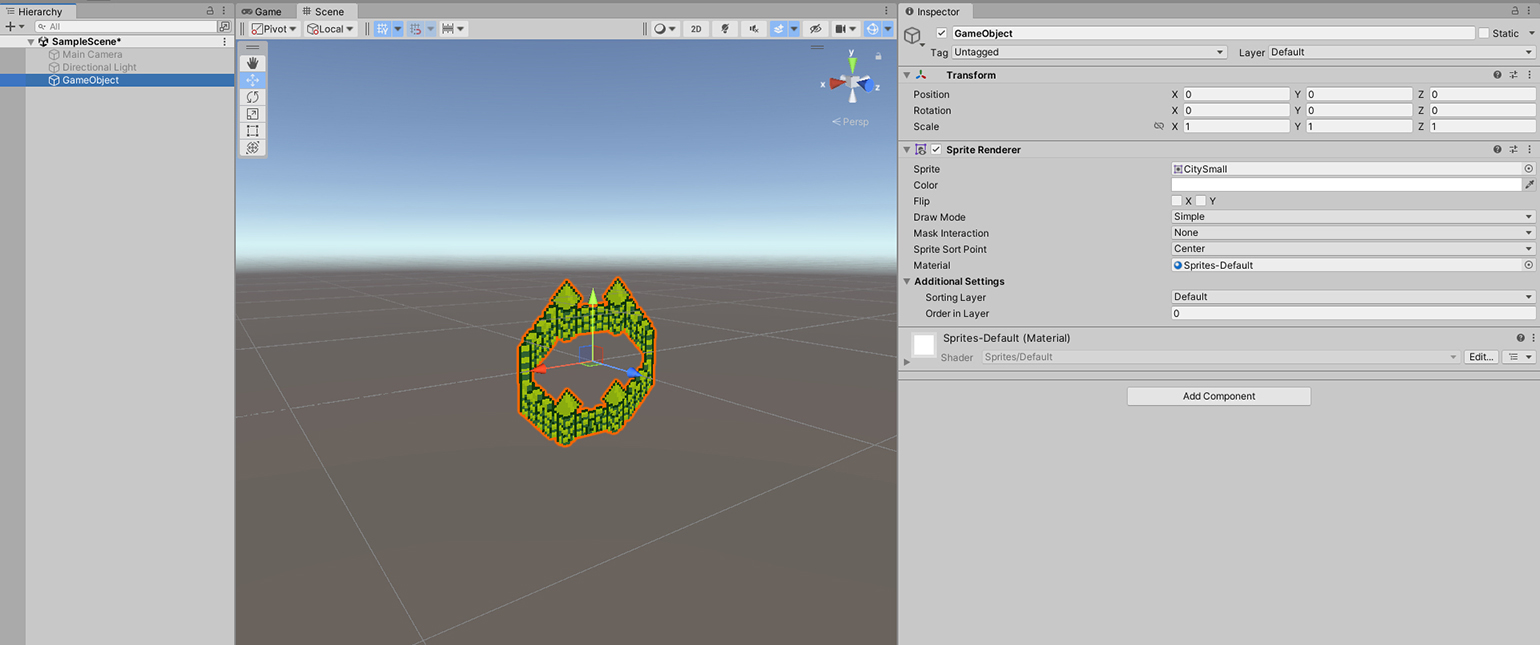The image size is (1540, 645).
Task: Select the Hand (View) tool
Action: click(252, 63)
